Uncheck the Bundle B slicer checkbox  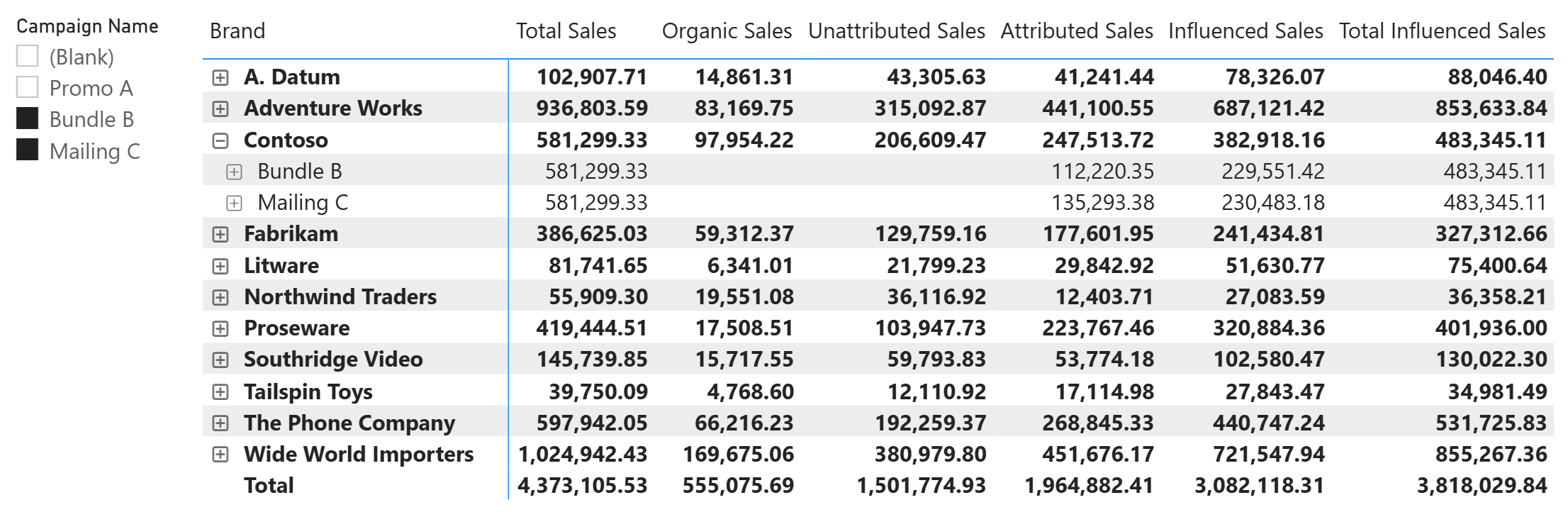tap(27, 118)
